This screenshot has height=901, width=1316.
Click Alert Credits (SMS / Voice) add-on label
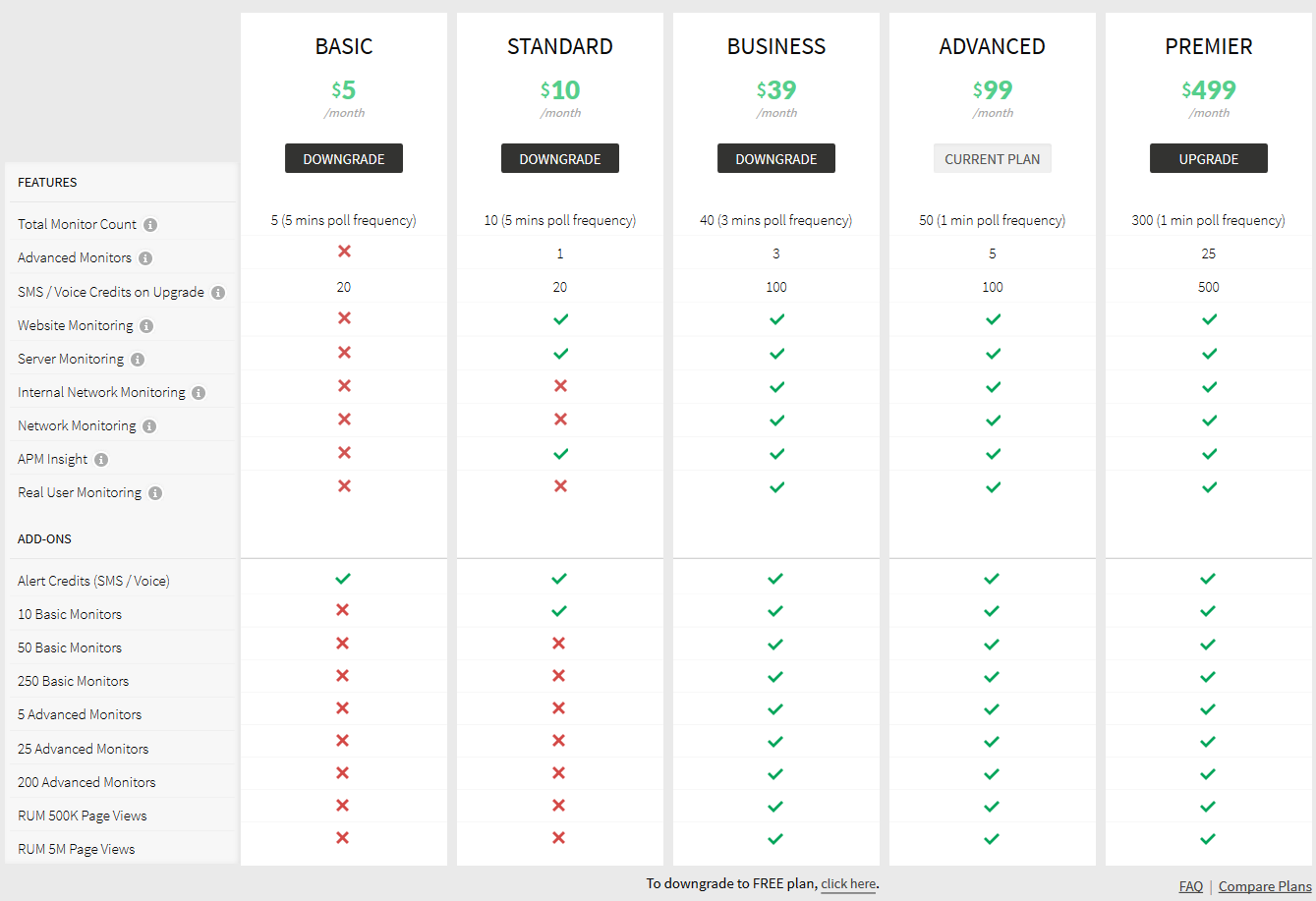tap(93, 581)
